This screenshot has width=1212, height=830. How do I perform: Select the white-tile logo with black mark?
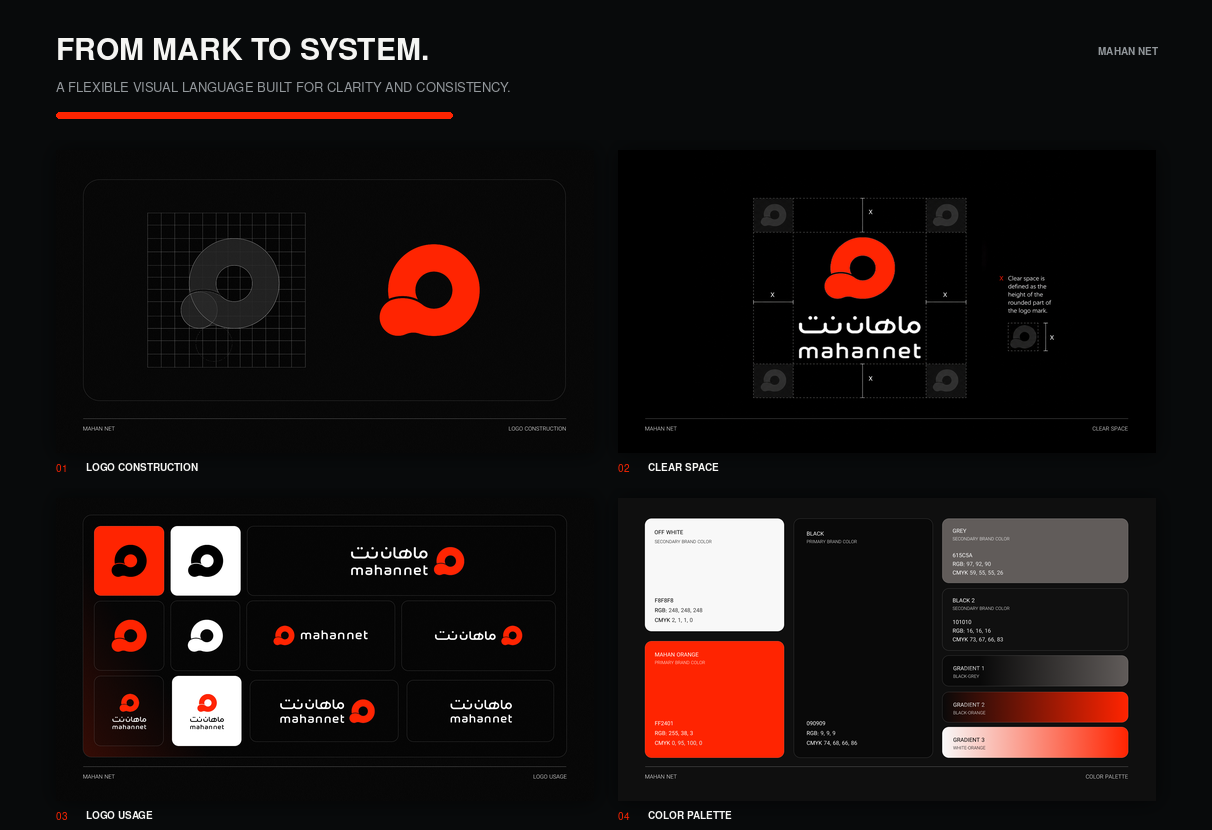pos(206,561)
